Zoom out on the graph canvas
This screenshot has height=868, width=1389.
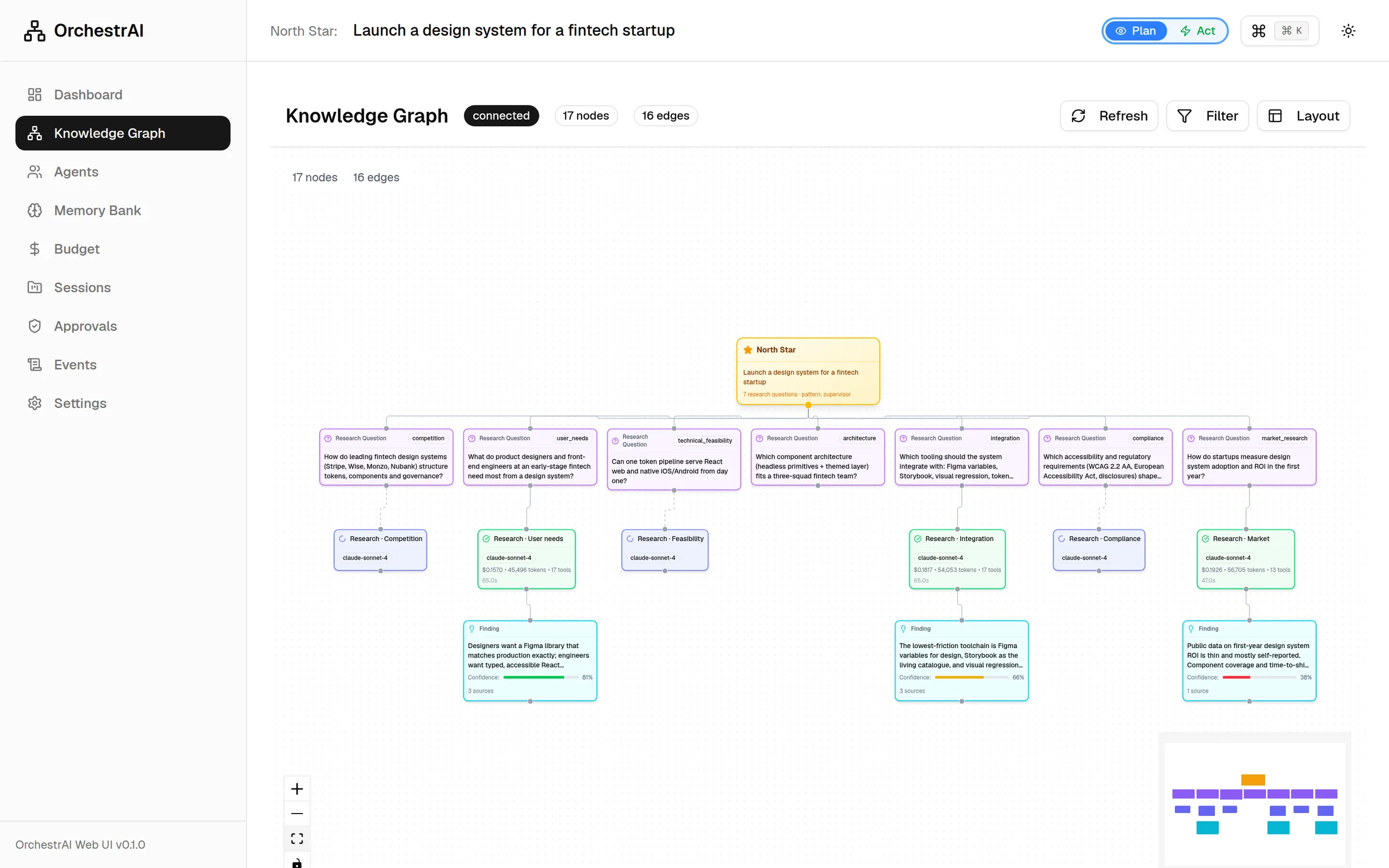(x=297, y=814)
